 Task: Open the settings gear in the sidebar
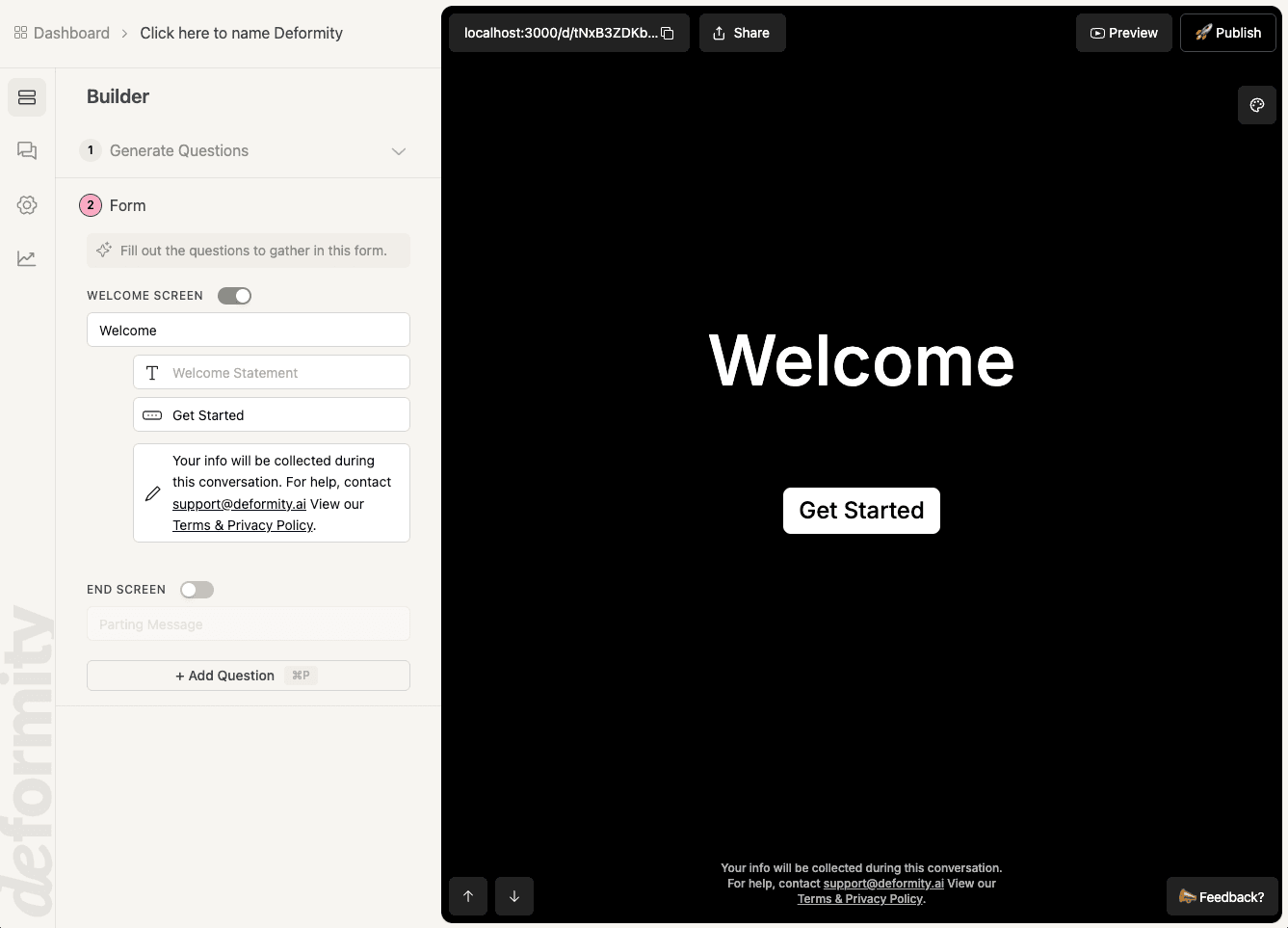tap(27, 204)
